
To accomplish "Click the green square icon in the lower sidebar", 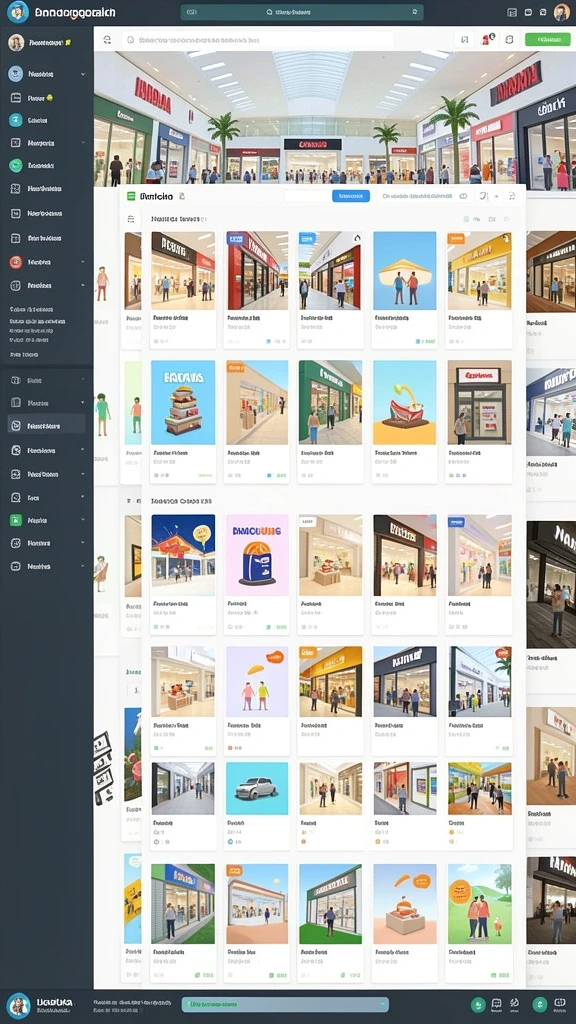I will 16,520.
